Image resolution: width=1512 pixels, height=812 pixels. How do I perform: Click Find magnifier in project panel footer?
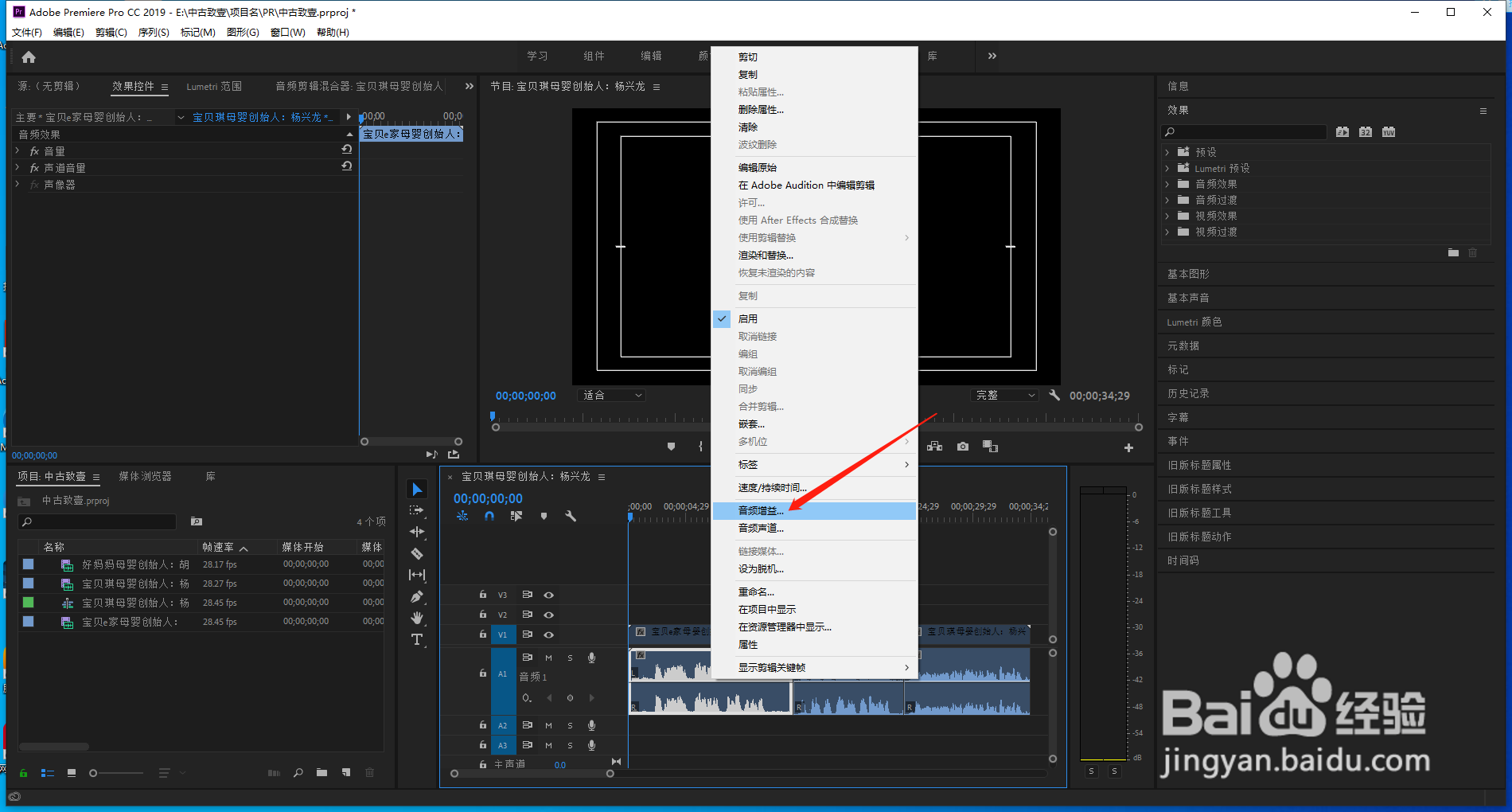pyautogui.click(x=298, y=772)
